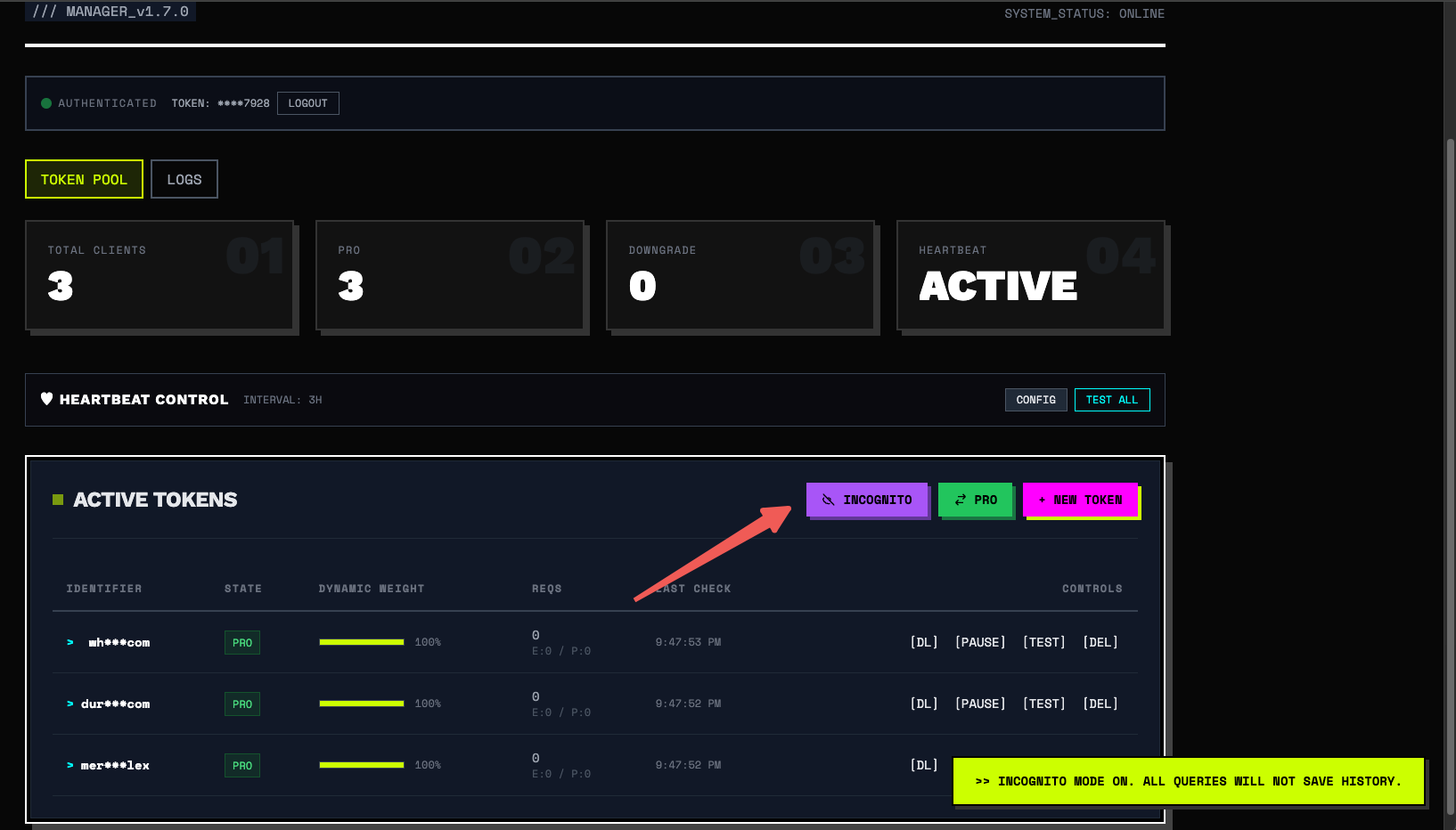Click [DL] for the mh***com token
Screen dimensions: 1456x830
pos(924,642)
